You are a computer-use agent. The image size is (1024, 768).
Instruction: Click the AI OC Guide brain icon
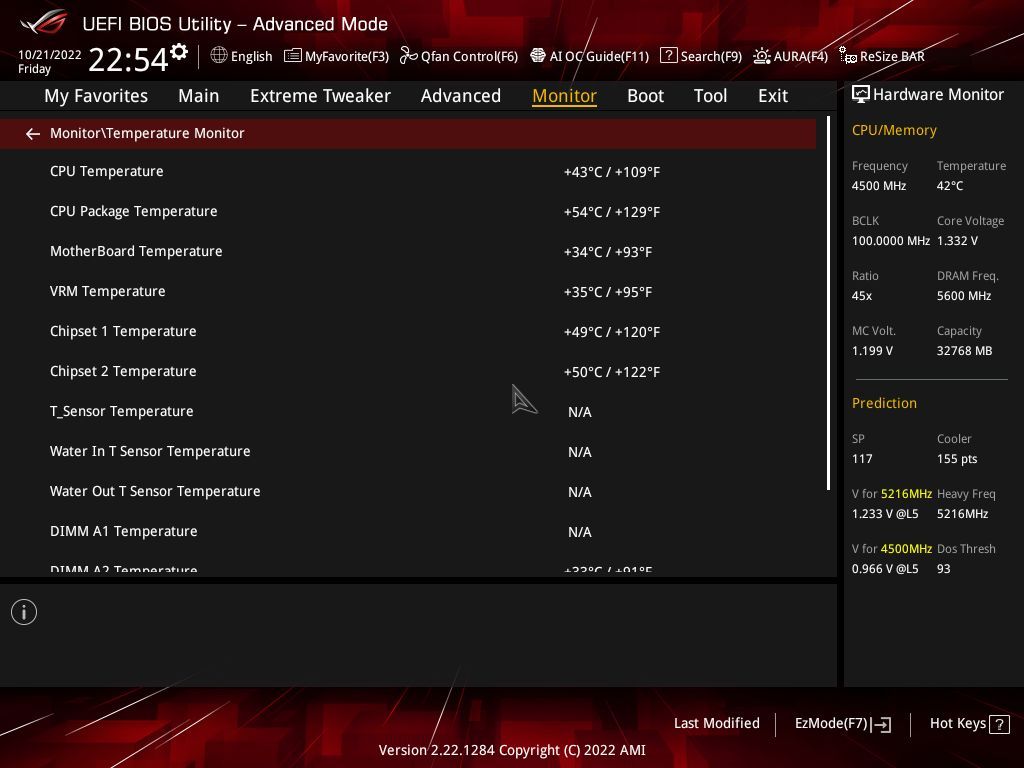coord(537,56)
